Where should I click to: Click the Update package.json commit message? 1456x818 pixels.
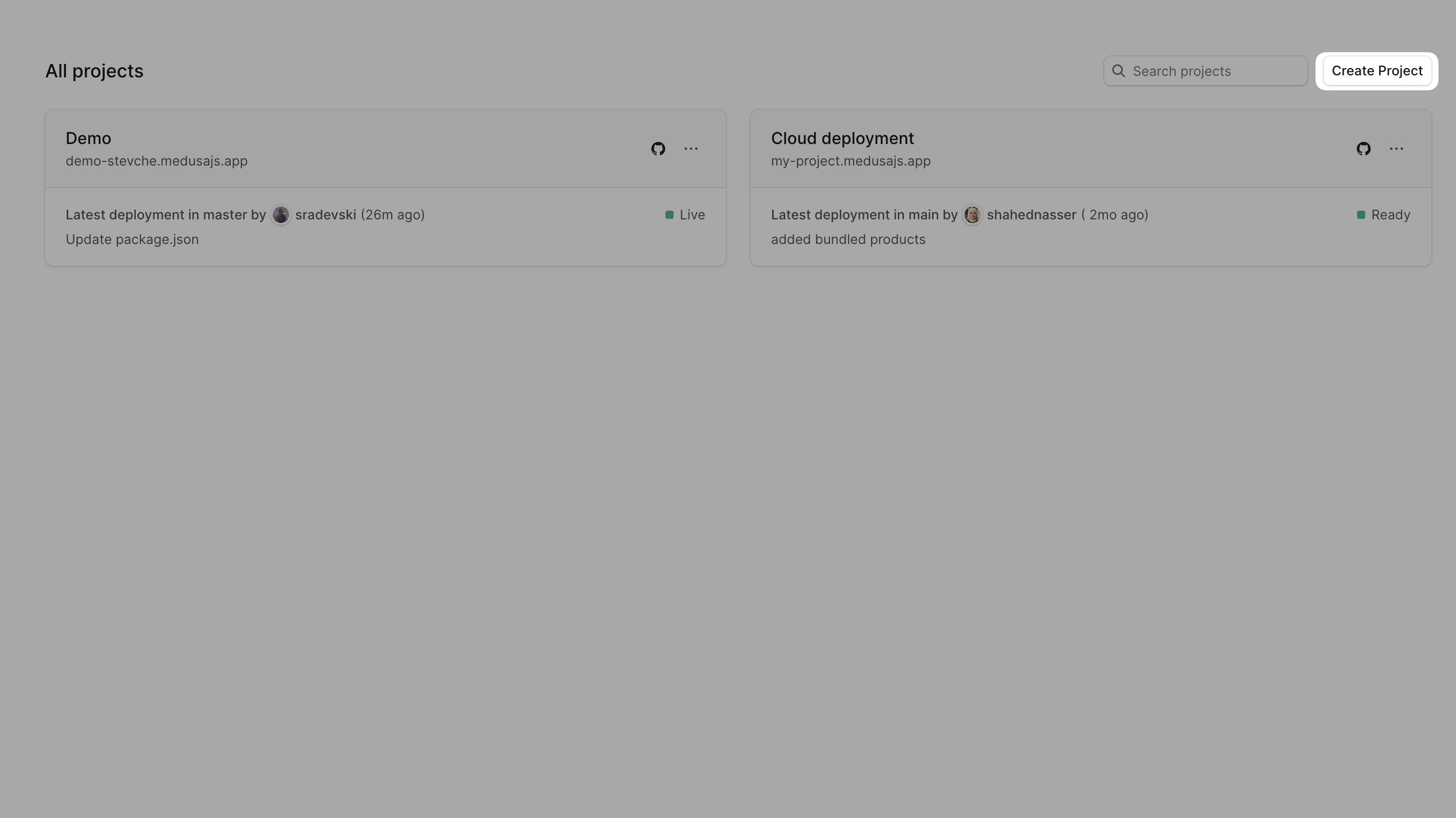coord(132,239)
